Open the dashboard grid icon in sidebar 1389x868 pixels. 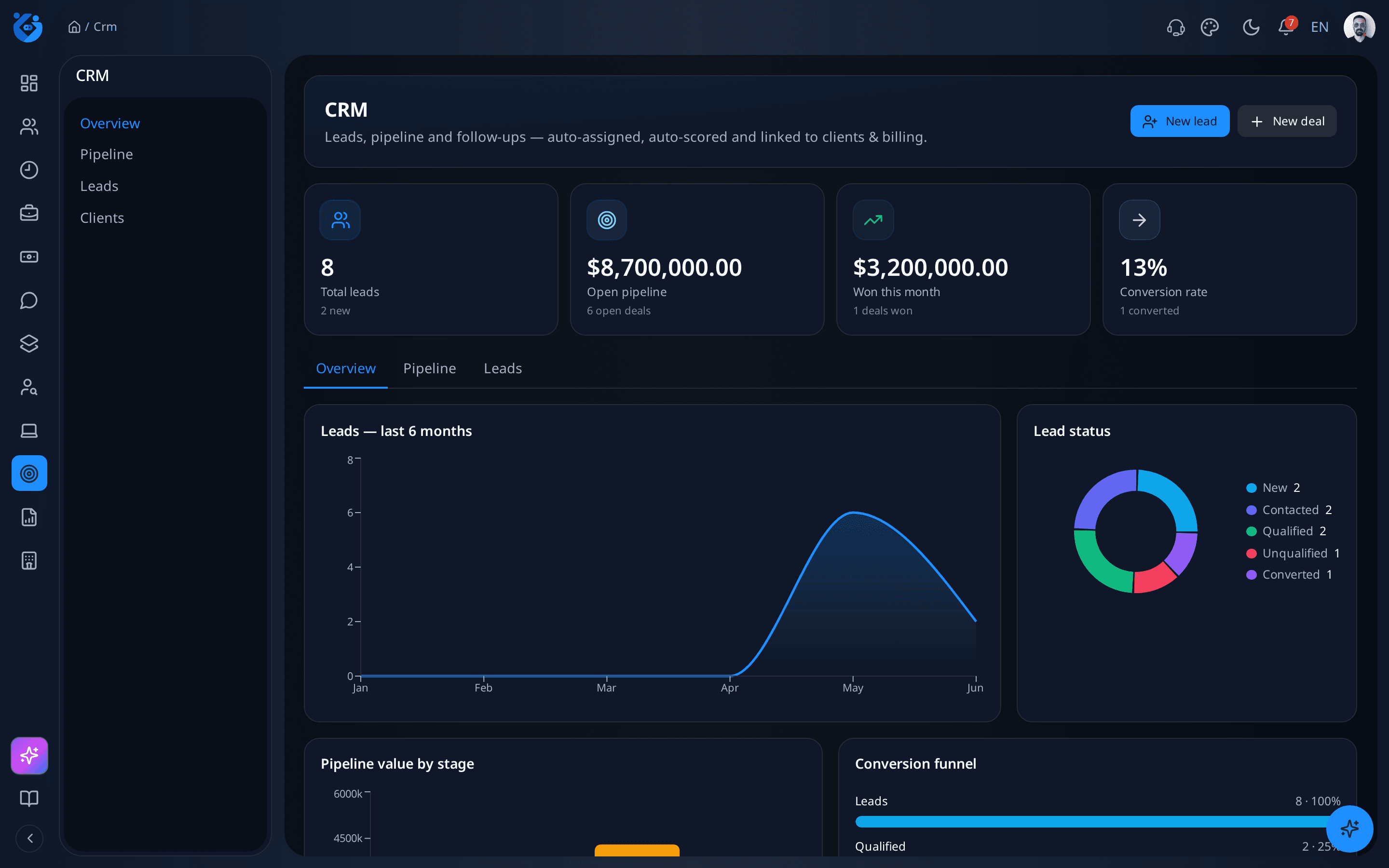pos(29,83)
